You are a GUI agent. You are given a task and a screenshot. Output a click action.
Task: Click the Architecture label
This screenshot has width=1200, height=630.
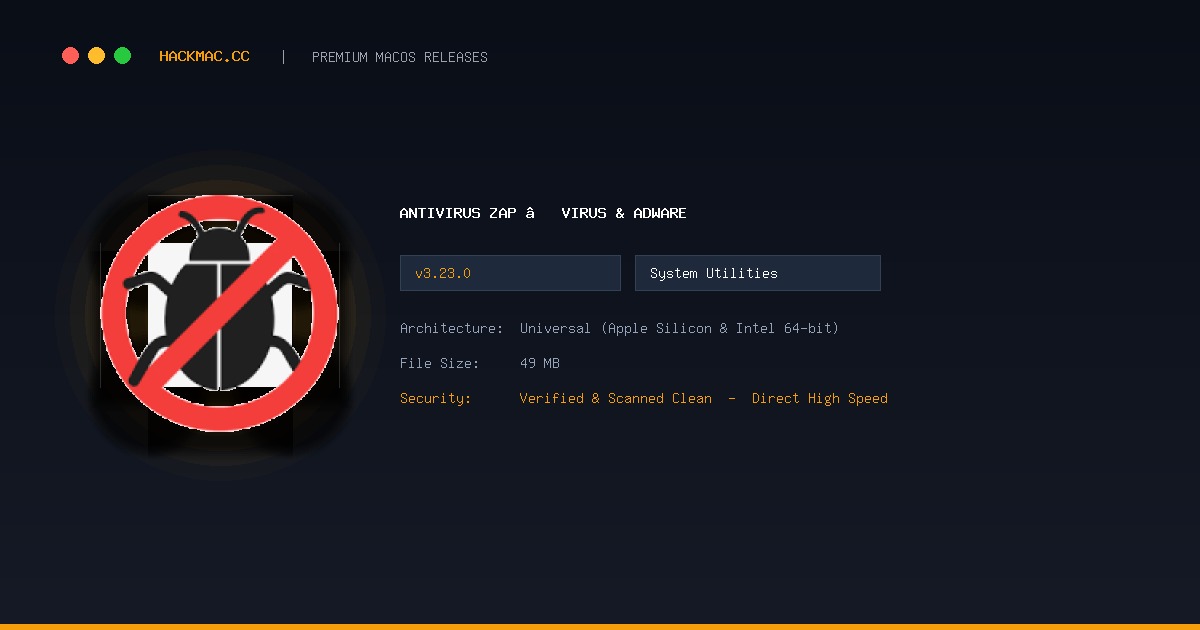click(x=451, y=328)
